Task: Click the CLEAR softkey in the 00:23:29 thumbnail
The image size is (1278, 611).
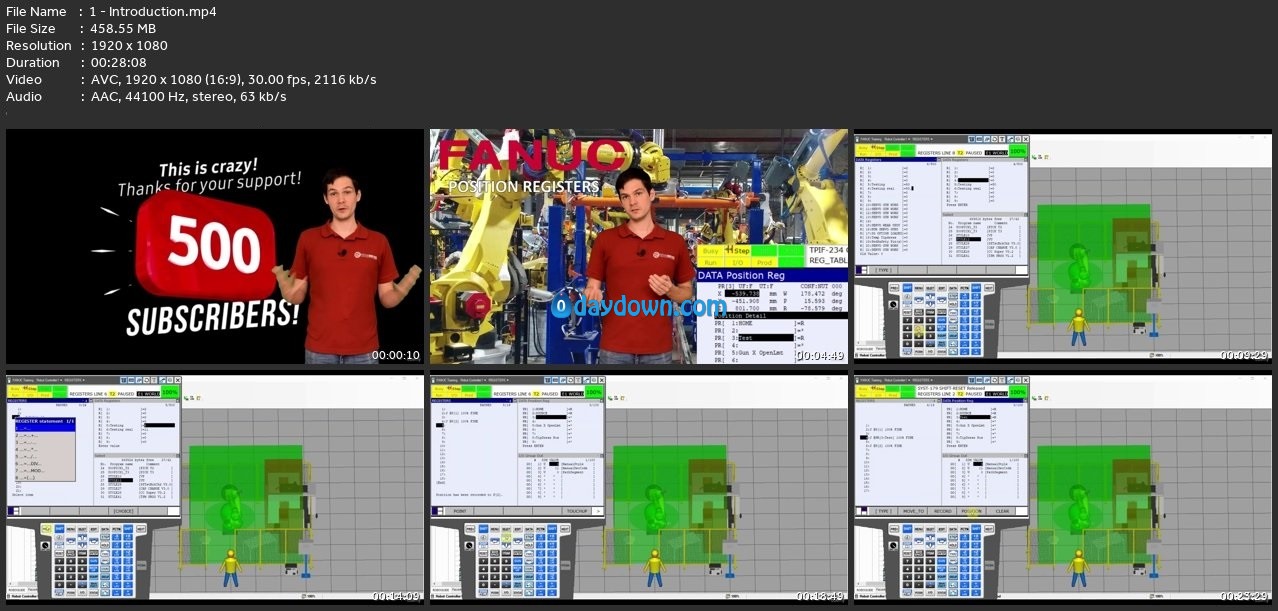Action: click(x=1002, y=511)
